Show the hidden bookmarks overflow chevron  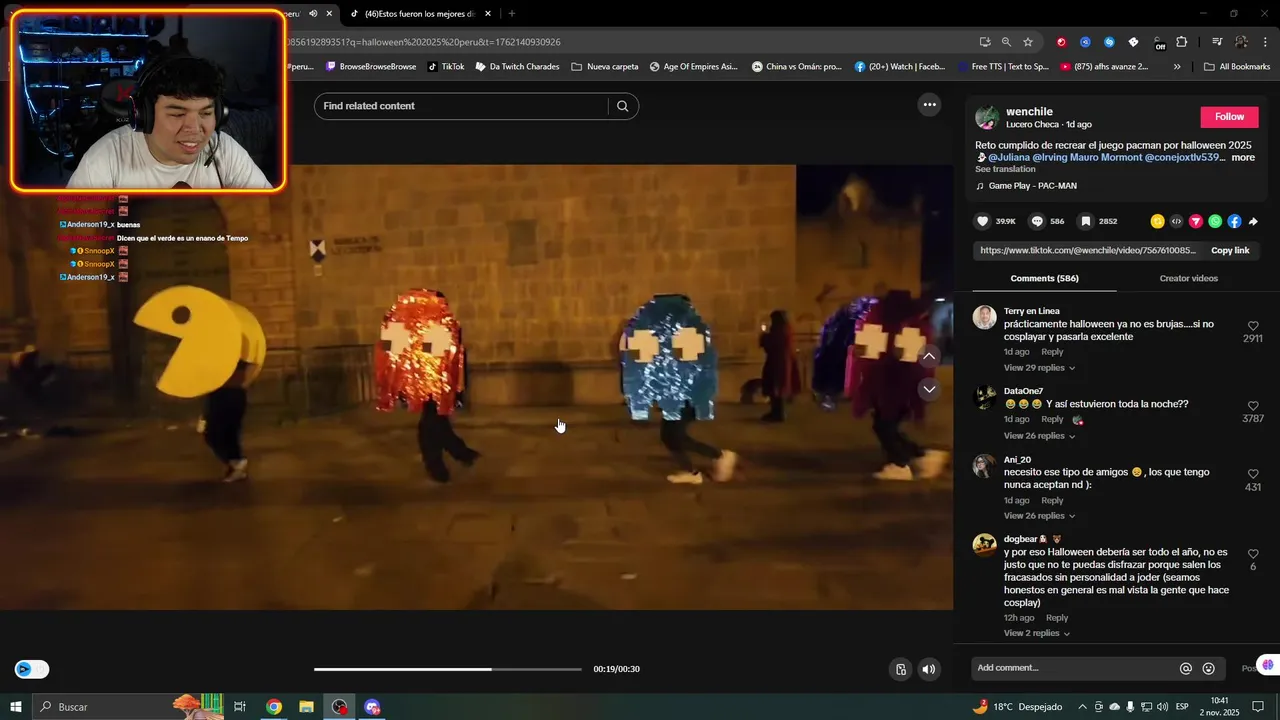pyautogui.click(x=1177, y=67)
